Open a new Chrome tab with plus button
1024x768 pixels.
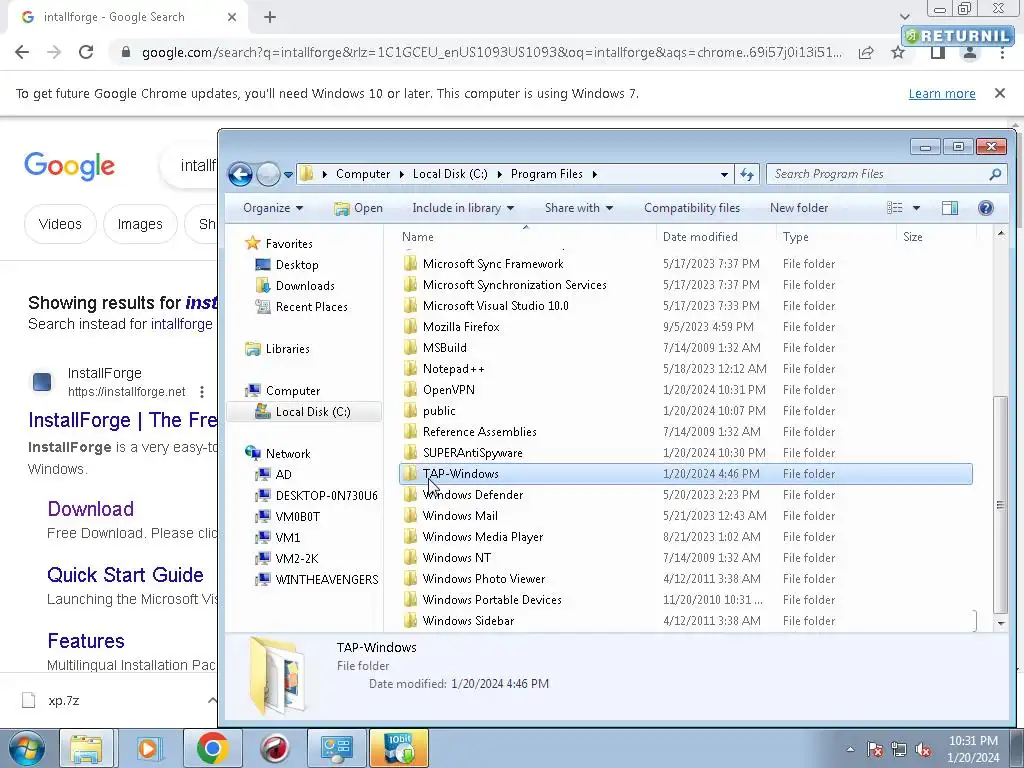point(270,17)
